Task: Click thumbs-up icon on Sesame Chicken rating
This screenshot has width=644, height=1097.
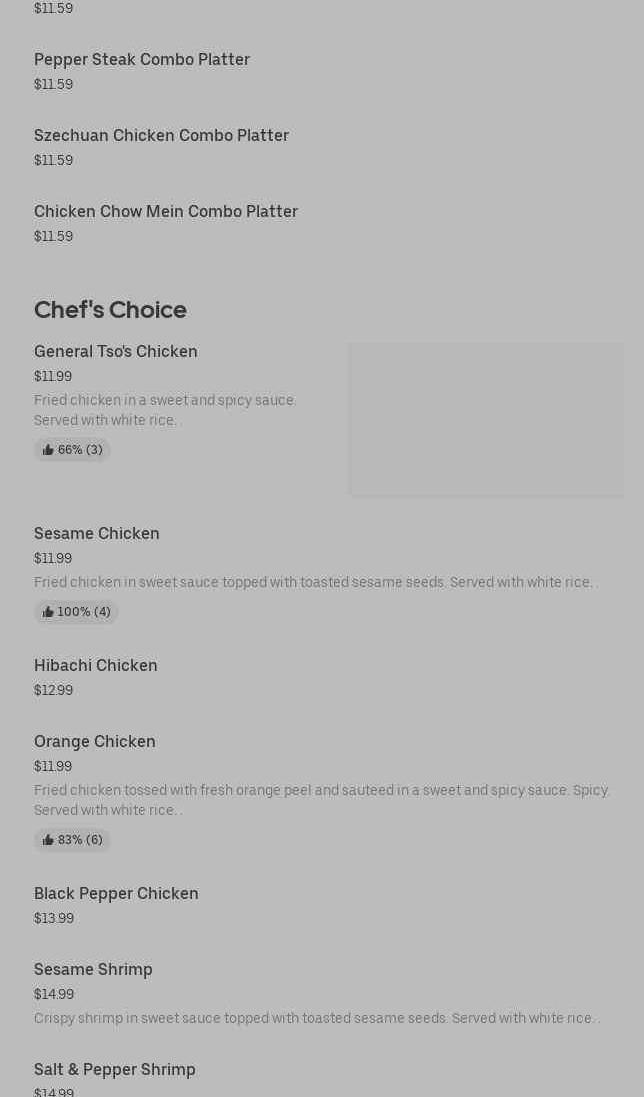Action: pos(48,612)
